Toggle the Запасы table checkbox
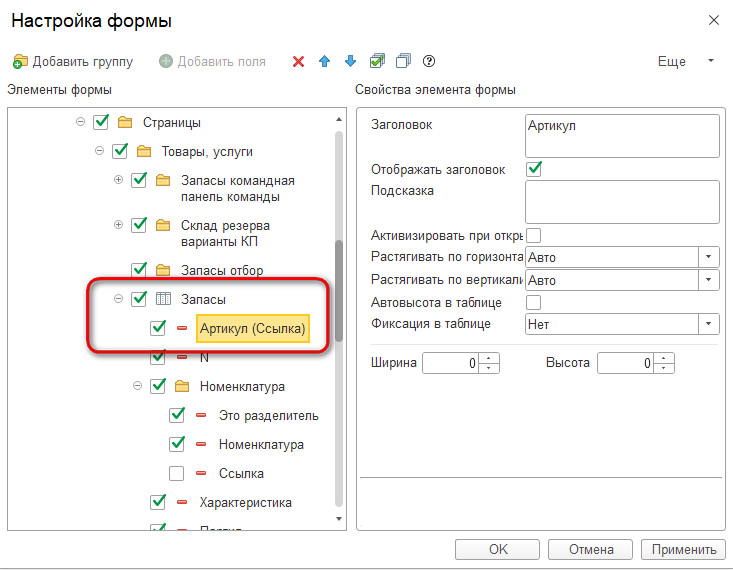 point(139,298)
